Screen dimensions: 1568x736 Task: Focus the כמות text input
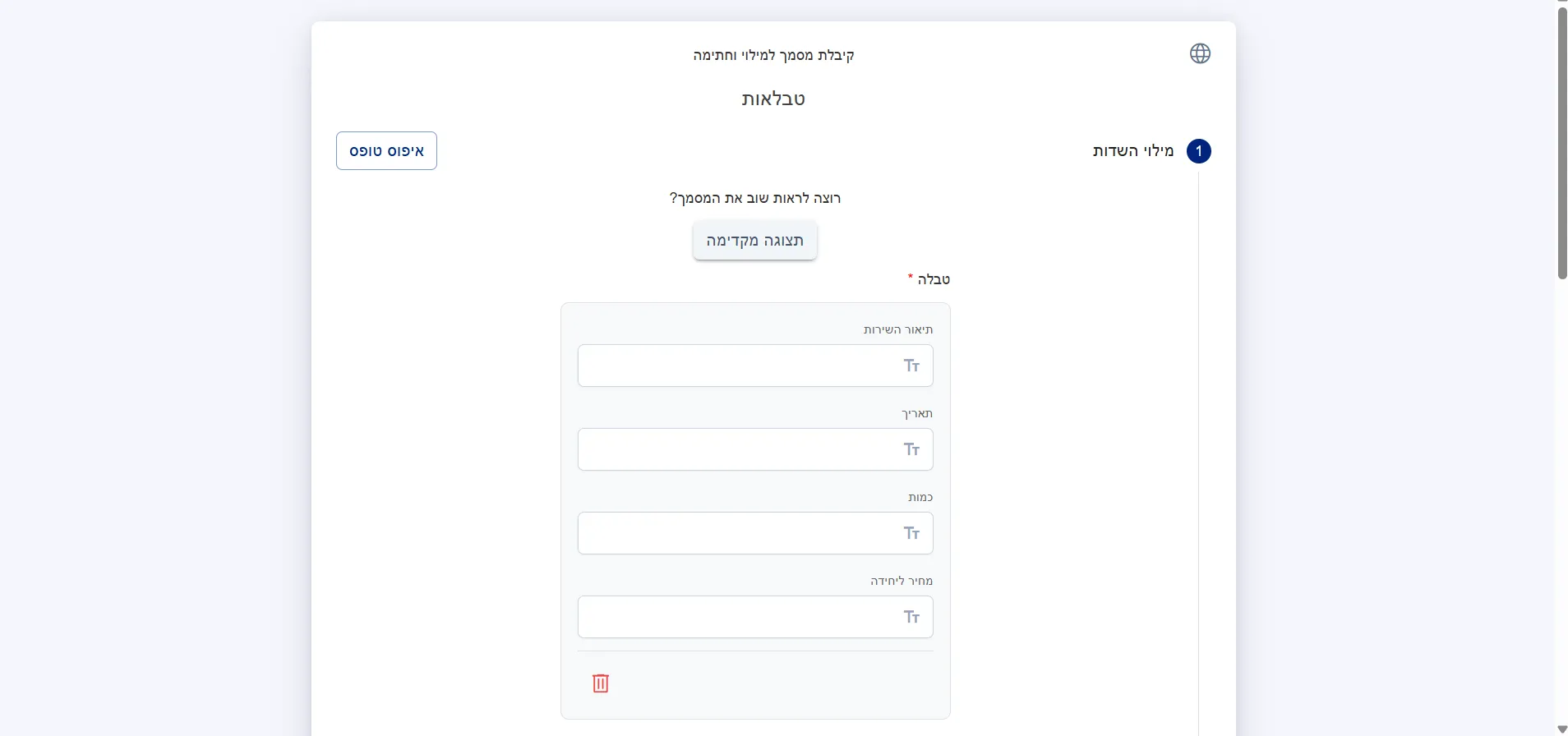(740, 533)
